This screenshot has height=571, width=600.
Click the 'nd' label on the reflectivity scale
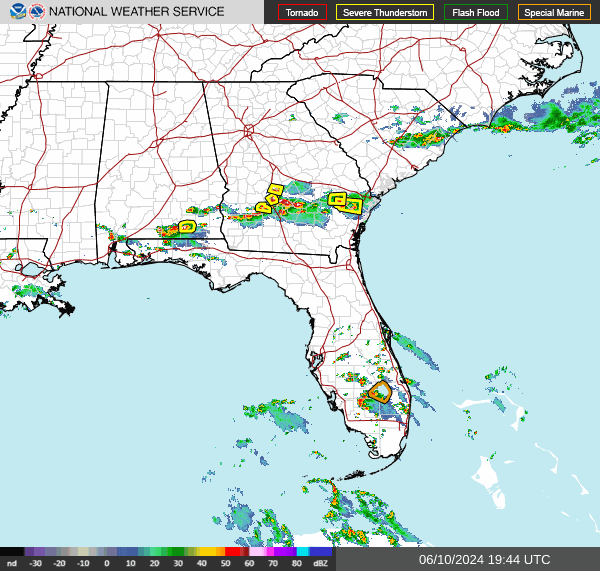pyautogui.click(x=12, y=563)
